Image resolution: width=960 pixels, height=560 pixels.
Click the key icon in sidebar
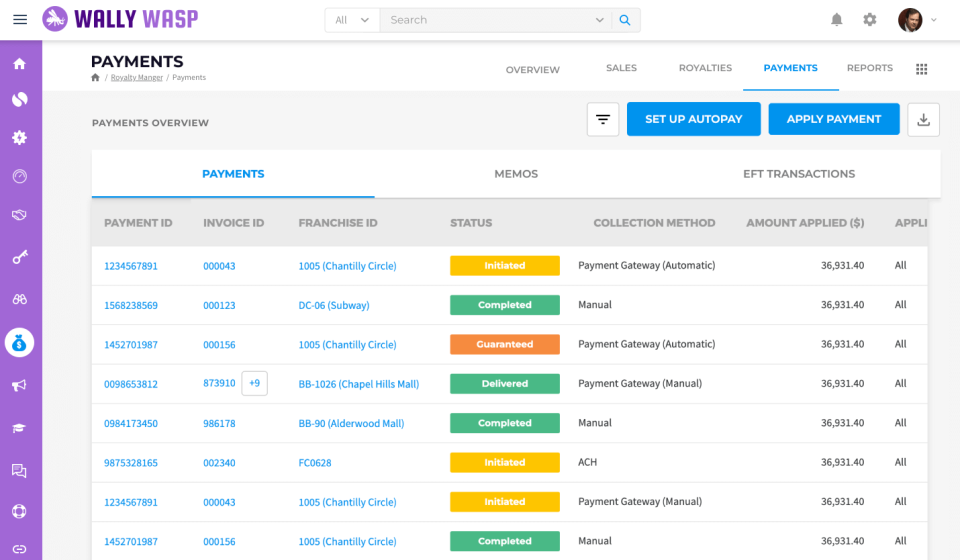pos(19,258)
